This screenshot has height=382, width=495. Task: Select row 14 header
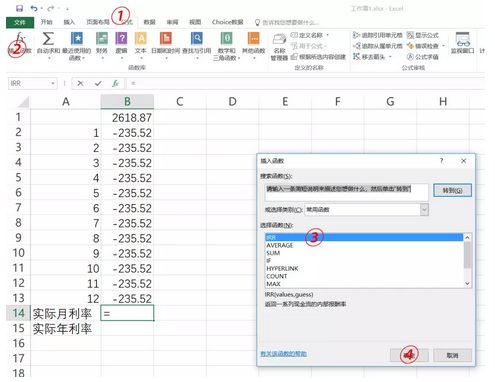pyautogui.click(x=19, y=313)
